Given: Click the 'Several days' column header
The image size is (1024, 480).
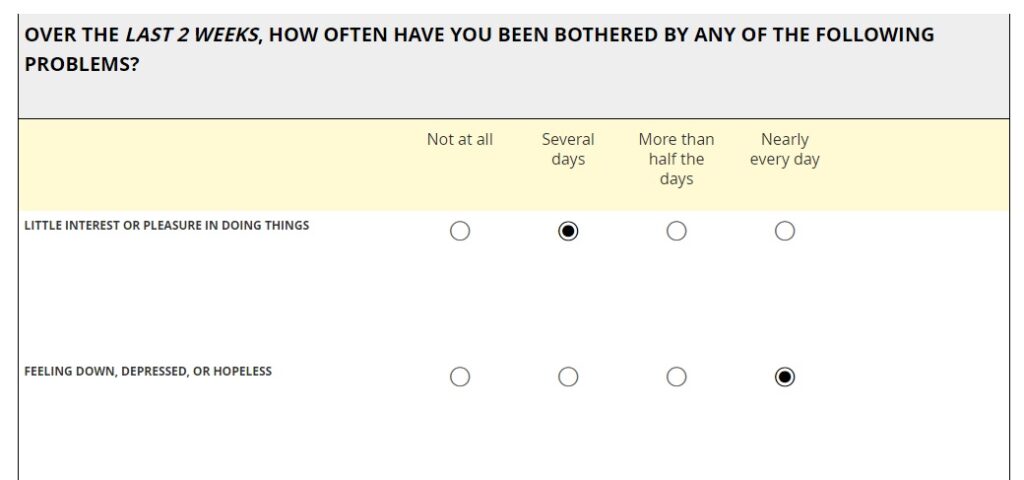Looking at the screenshot, I should pyautogui.click(x=568, y=149).
